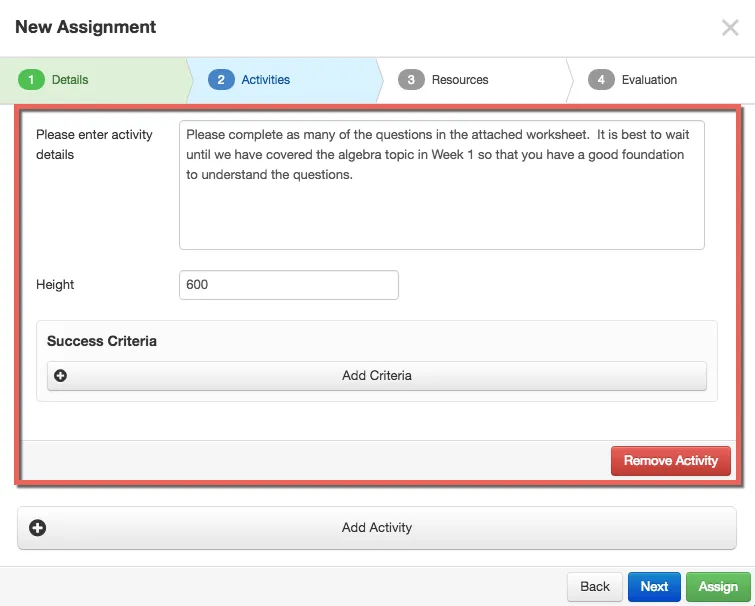This screenshot has height=606, width=755.
Task: Click the Add Criteria button
Action: tap(377, 376)
